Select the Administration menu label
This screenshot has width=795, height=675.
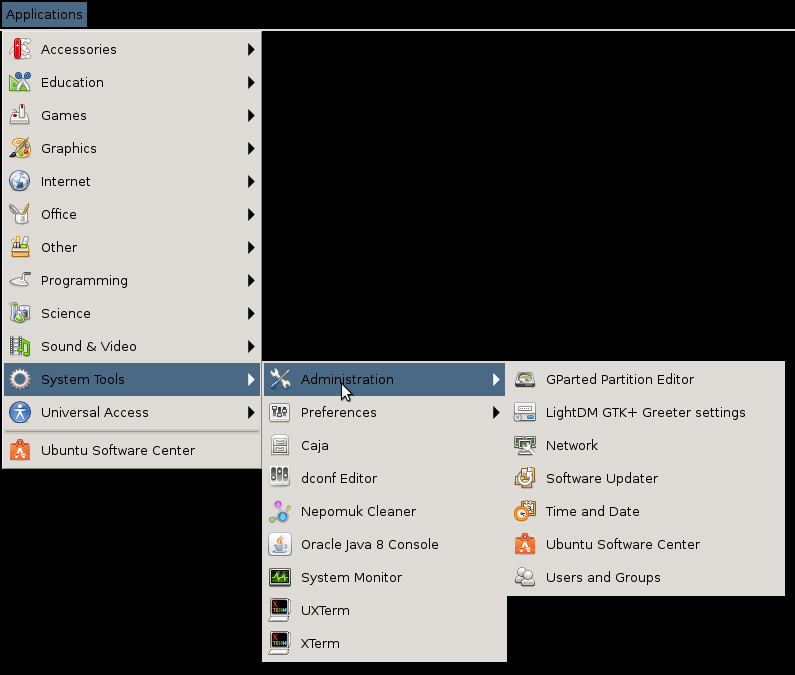(x=347, y=379)
